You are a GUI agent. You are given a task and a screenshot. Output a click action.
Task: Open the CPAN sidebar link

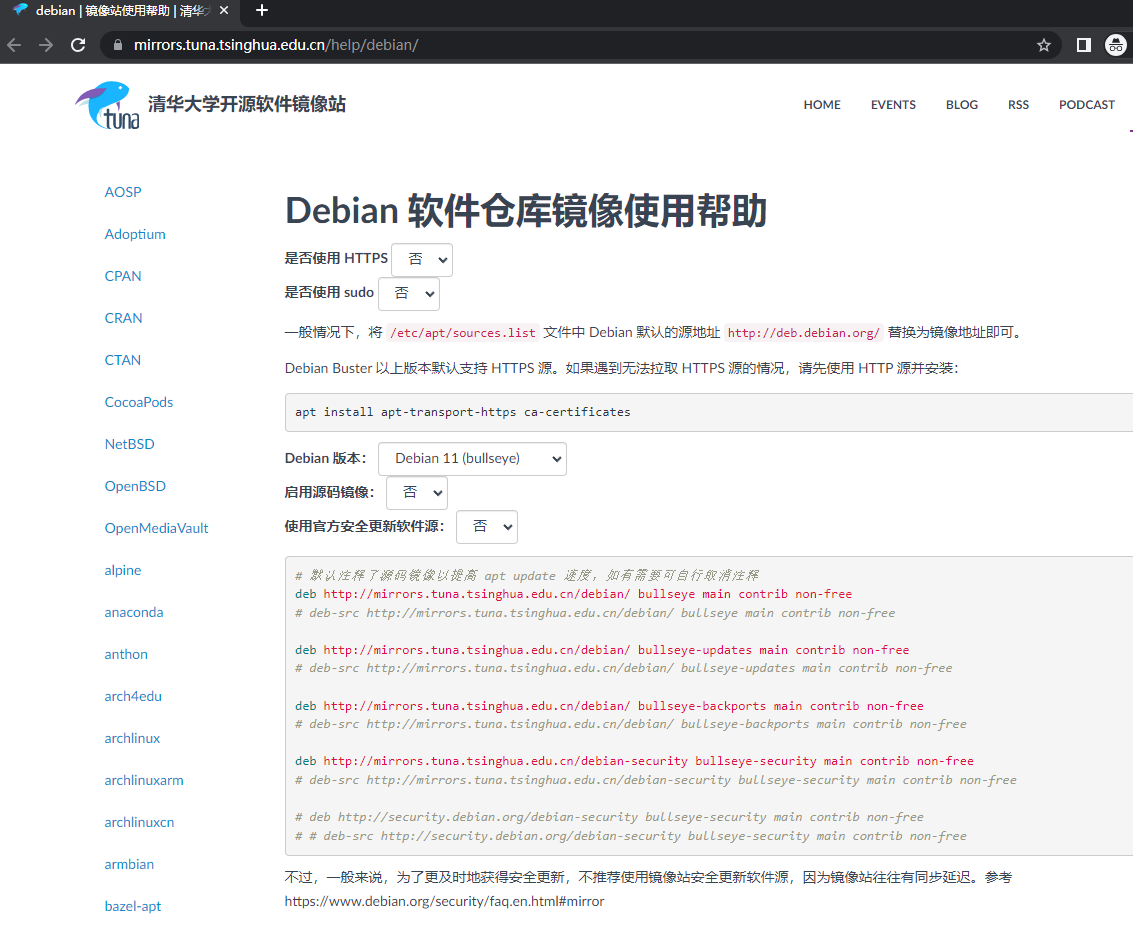coord(123,276)
